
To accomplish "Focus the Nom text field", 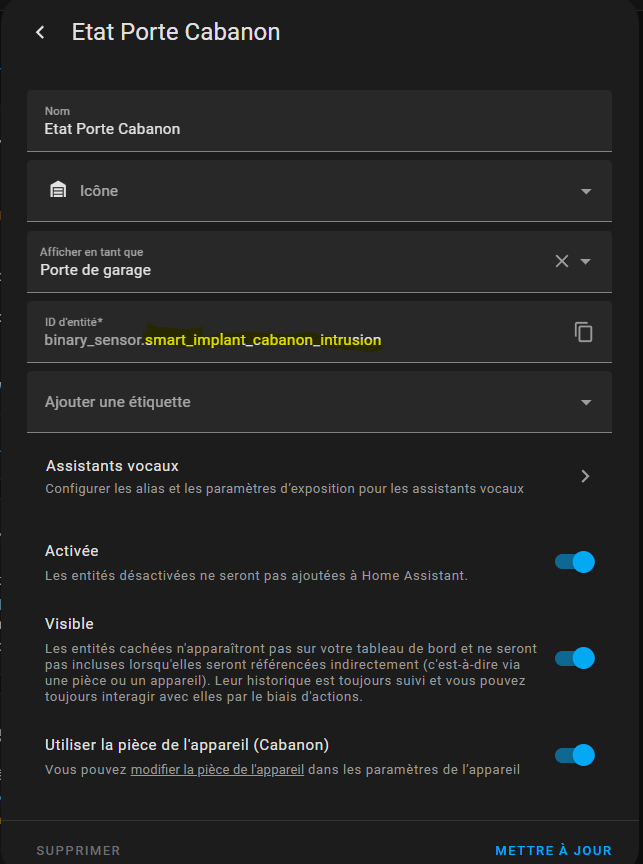I will pos(300,128).
